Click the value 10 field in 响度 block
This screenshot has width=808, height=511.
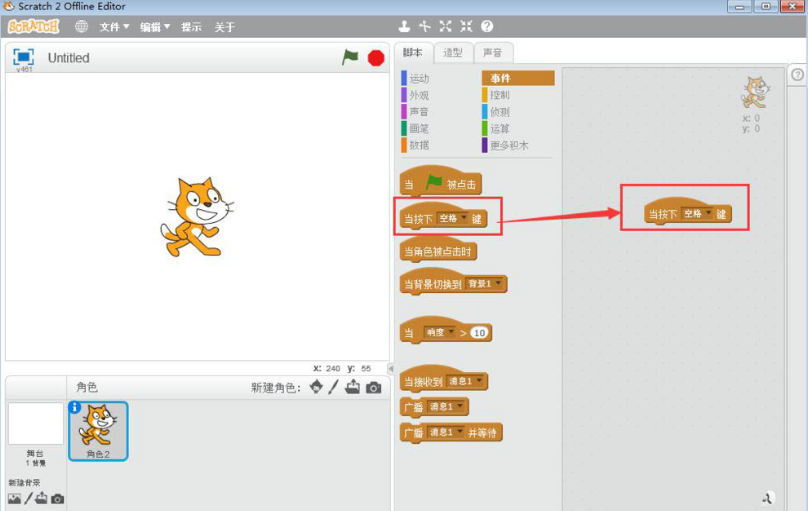479,333
